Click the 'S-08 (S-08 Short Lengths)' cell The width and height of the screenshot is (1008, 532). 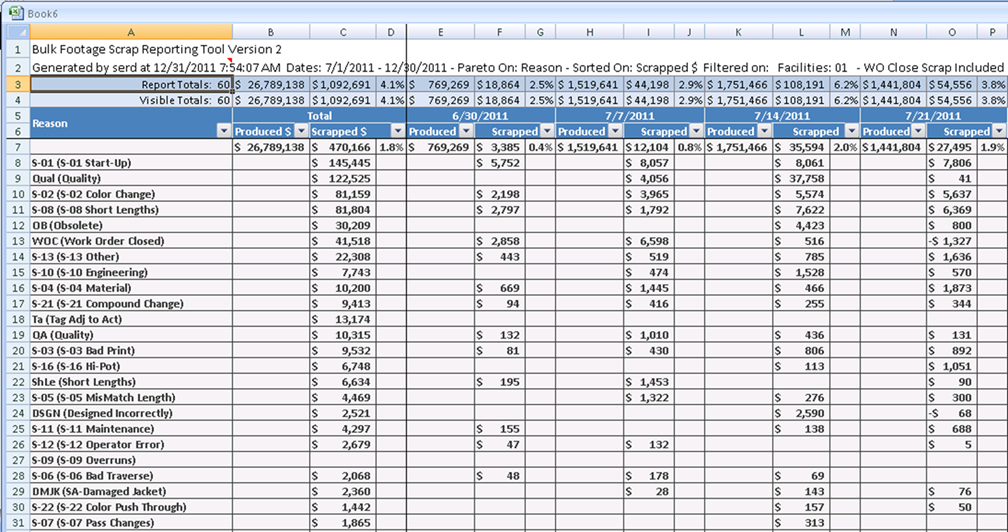131,209
